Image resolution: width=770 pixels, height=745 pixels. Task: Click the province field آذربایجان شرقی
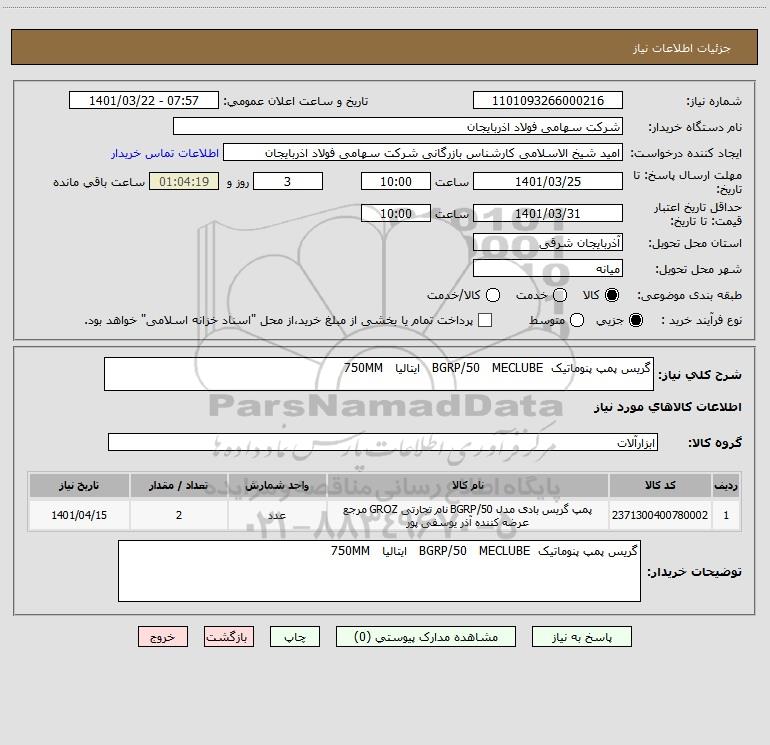pos(548,243)
